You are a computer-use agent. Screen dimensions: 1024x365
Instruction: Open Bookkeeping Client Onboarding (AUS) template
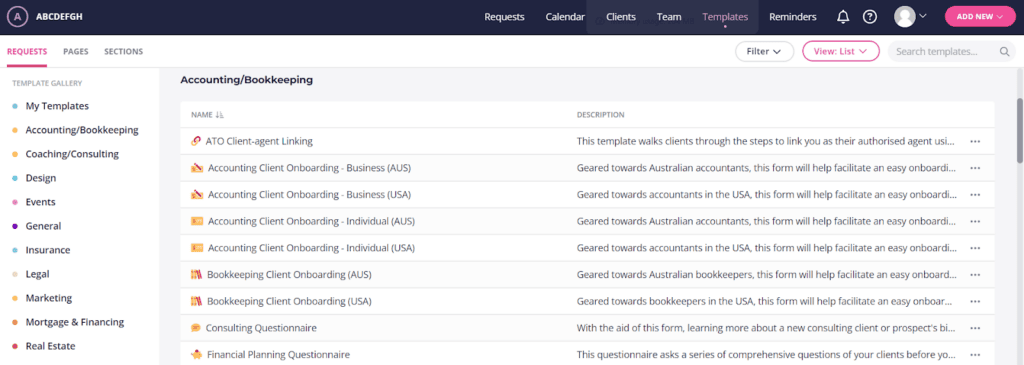289,275
